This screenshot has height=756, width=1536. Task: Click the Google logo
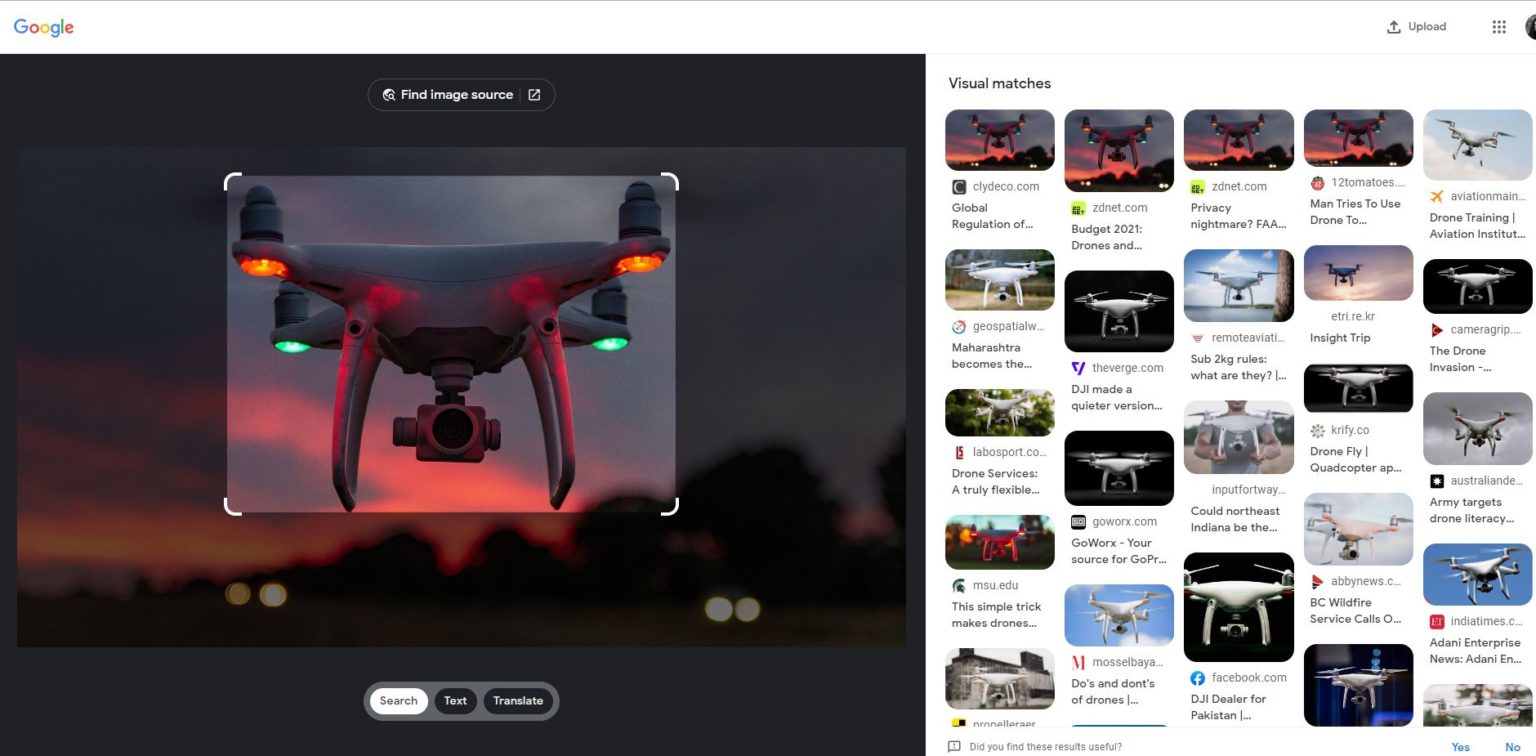point(44,27)
